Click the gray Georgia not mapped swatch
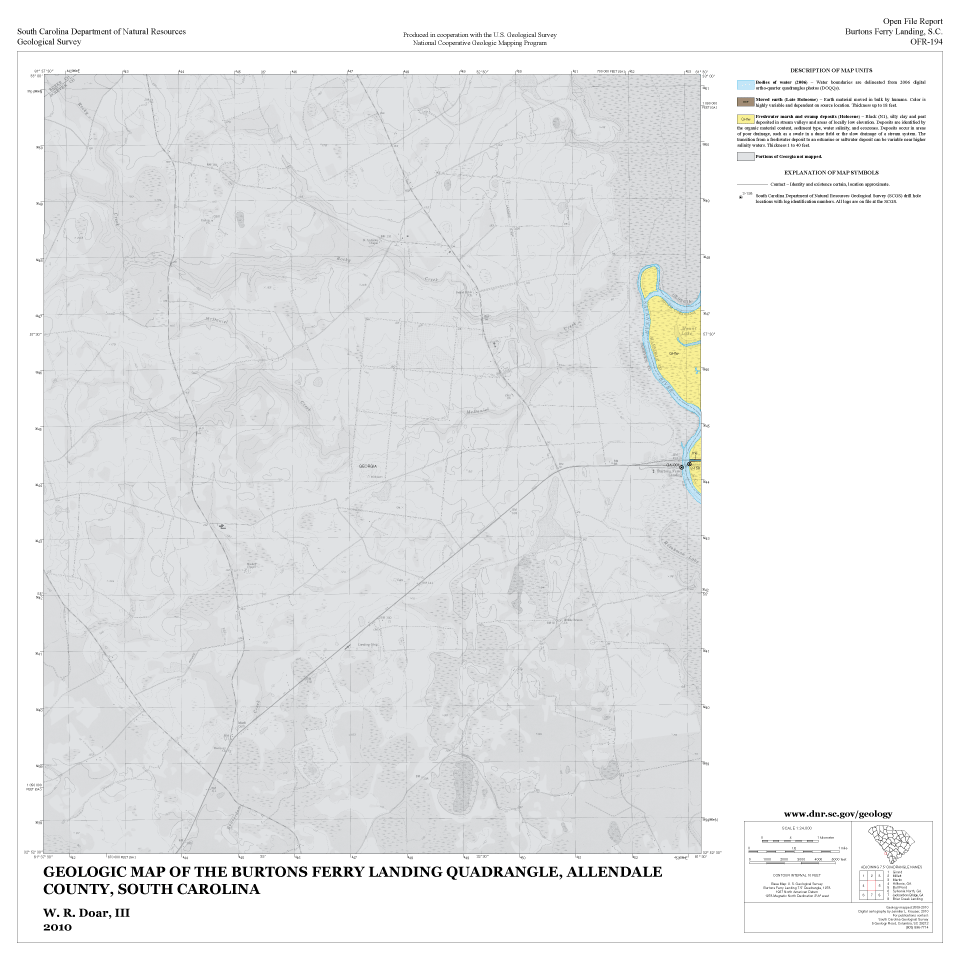This screenshot has height=960, width=960. coord(745,157)
